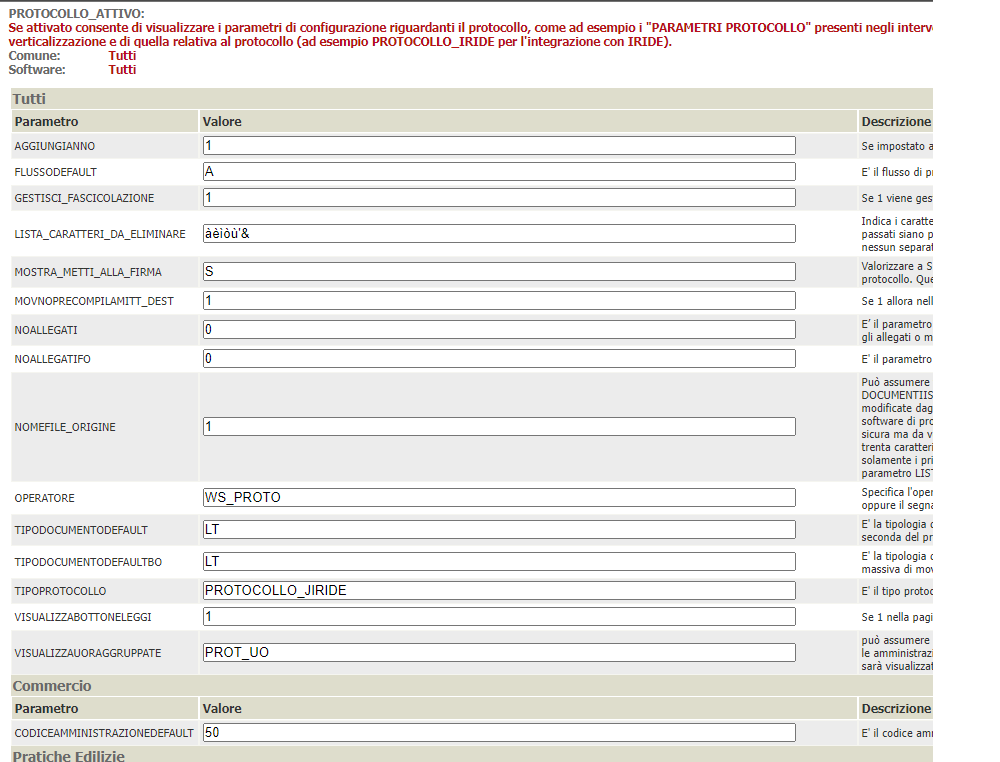Select the Commercio section header

470,686
